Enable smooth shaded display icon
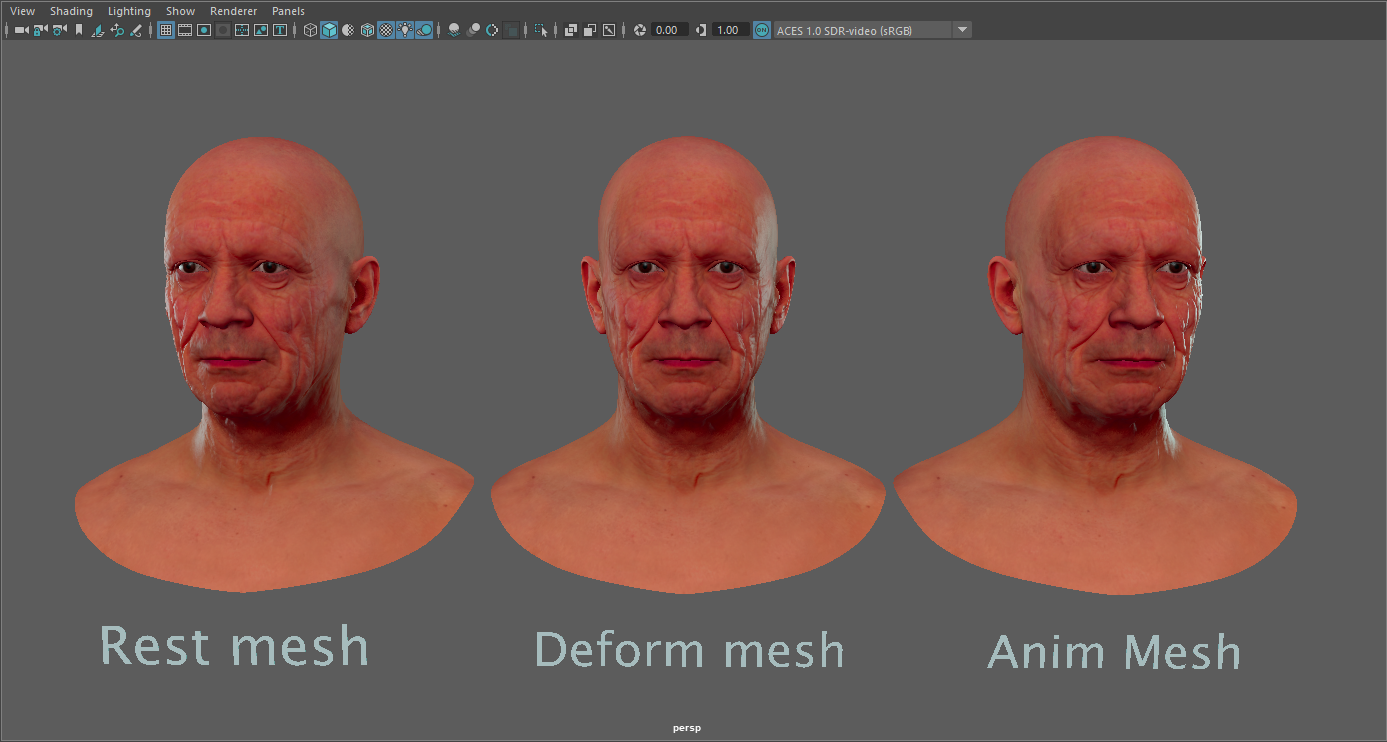This screenshot has width=1387, height=742. pos(329,30)
